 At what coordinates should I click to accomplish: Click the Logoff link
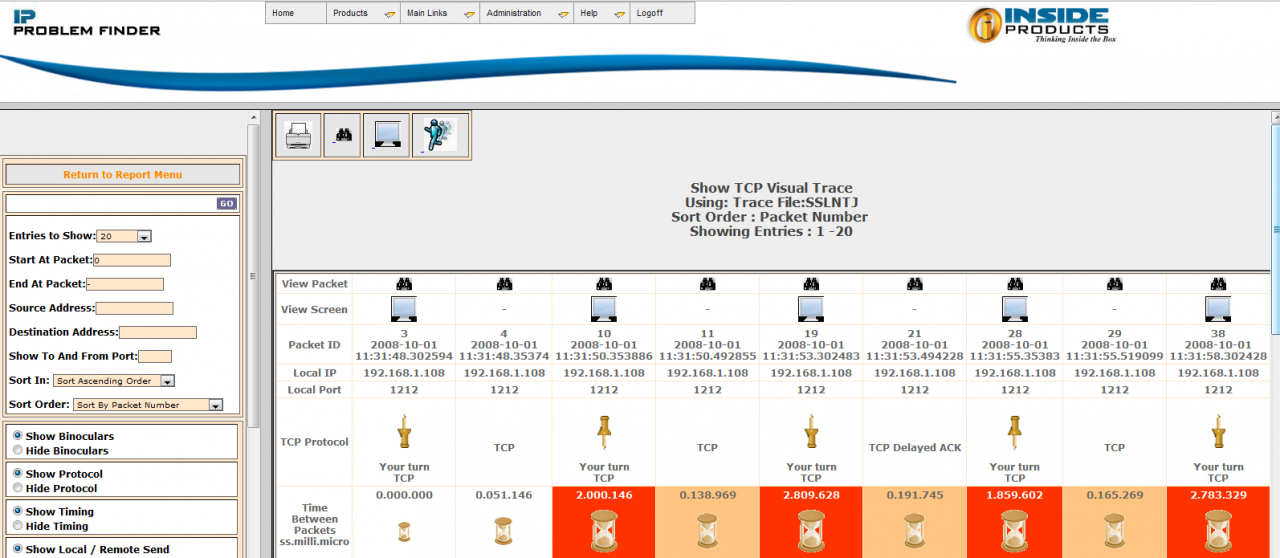[649, 13]
